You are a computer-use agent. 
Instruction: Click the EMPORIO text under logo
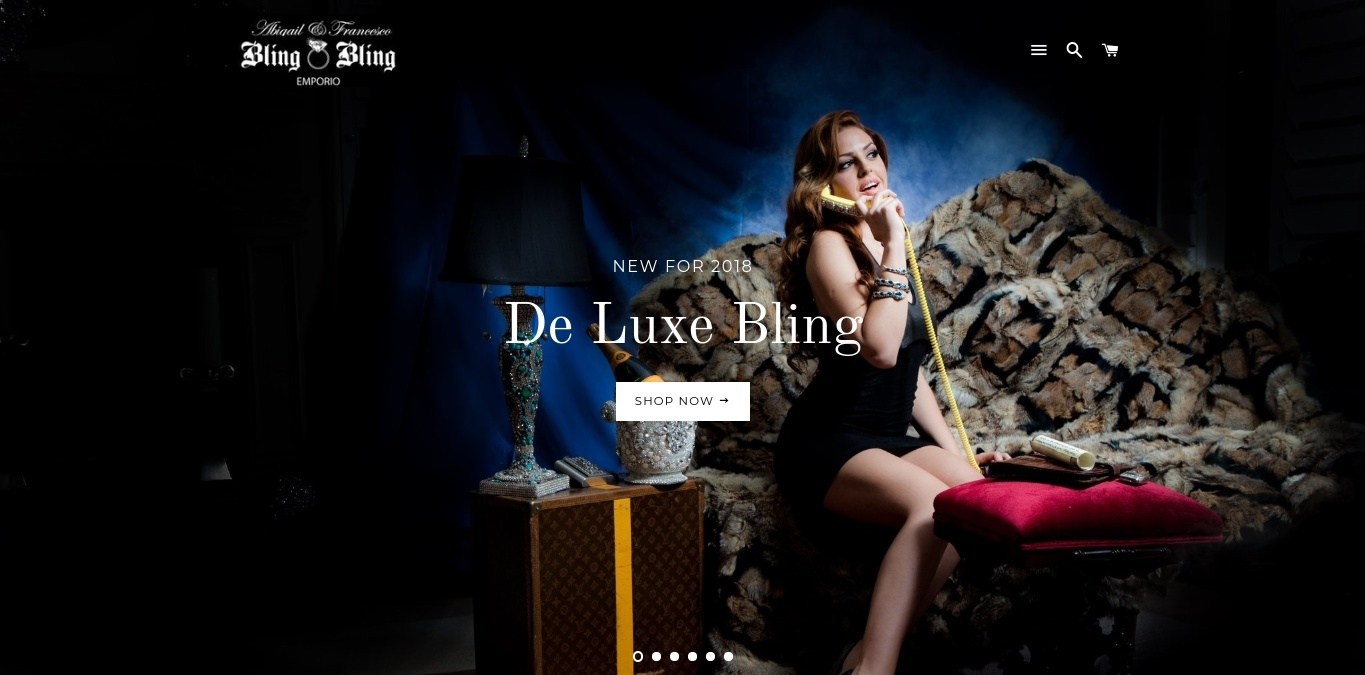coord(318,81)
